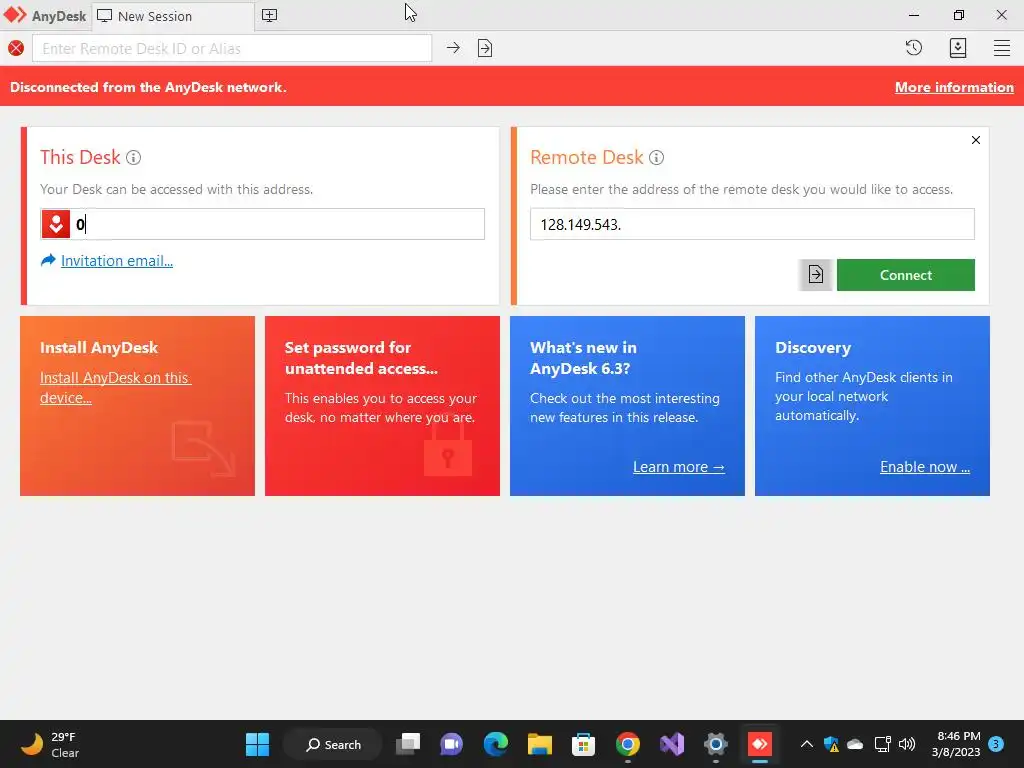The image size is (1024, 768).
Task: Click the OneDrive cloud tray icon
Action: (x=855, y=744)
